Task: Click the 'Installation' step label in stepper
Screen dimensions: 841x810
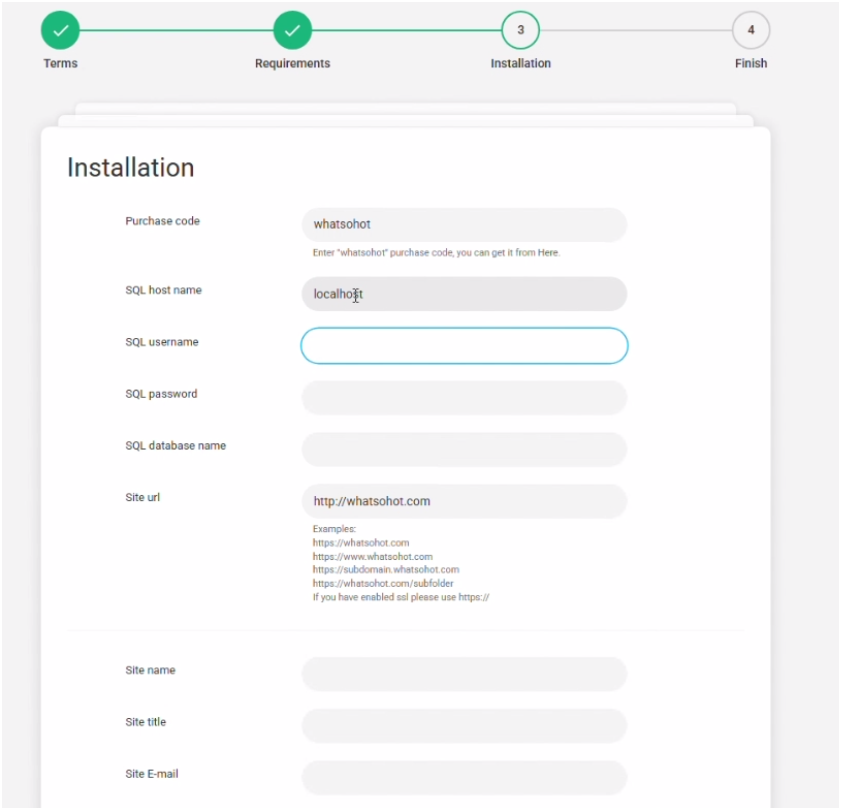Action: point(520,63)
